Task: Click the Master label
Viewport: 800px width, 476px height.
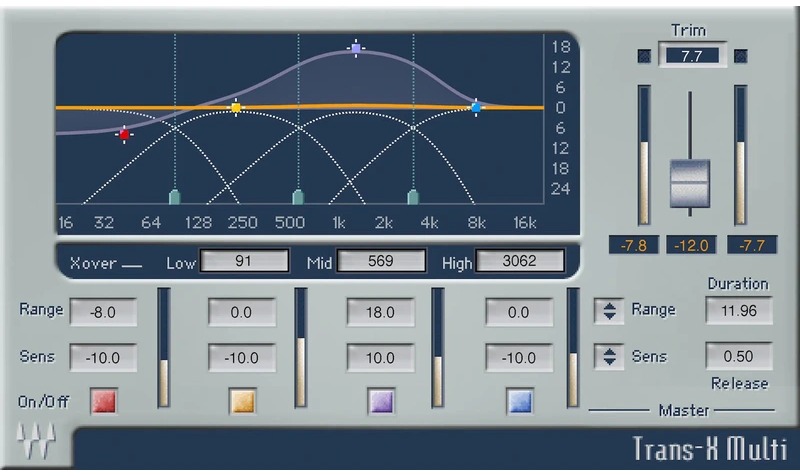Action: (684, 410)
